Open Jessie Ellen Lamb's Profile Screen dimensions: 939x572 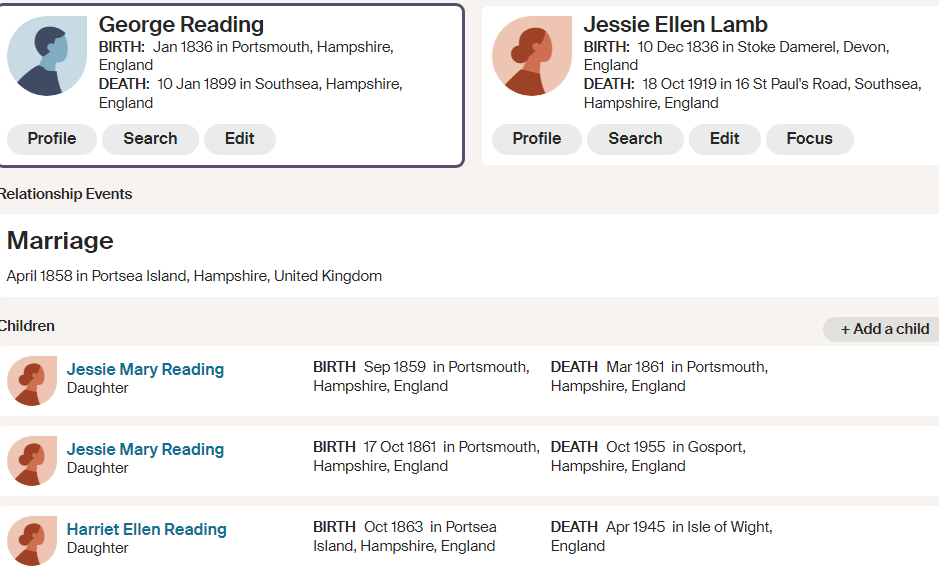537,139
